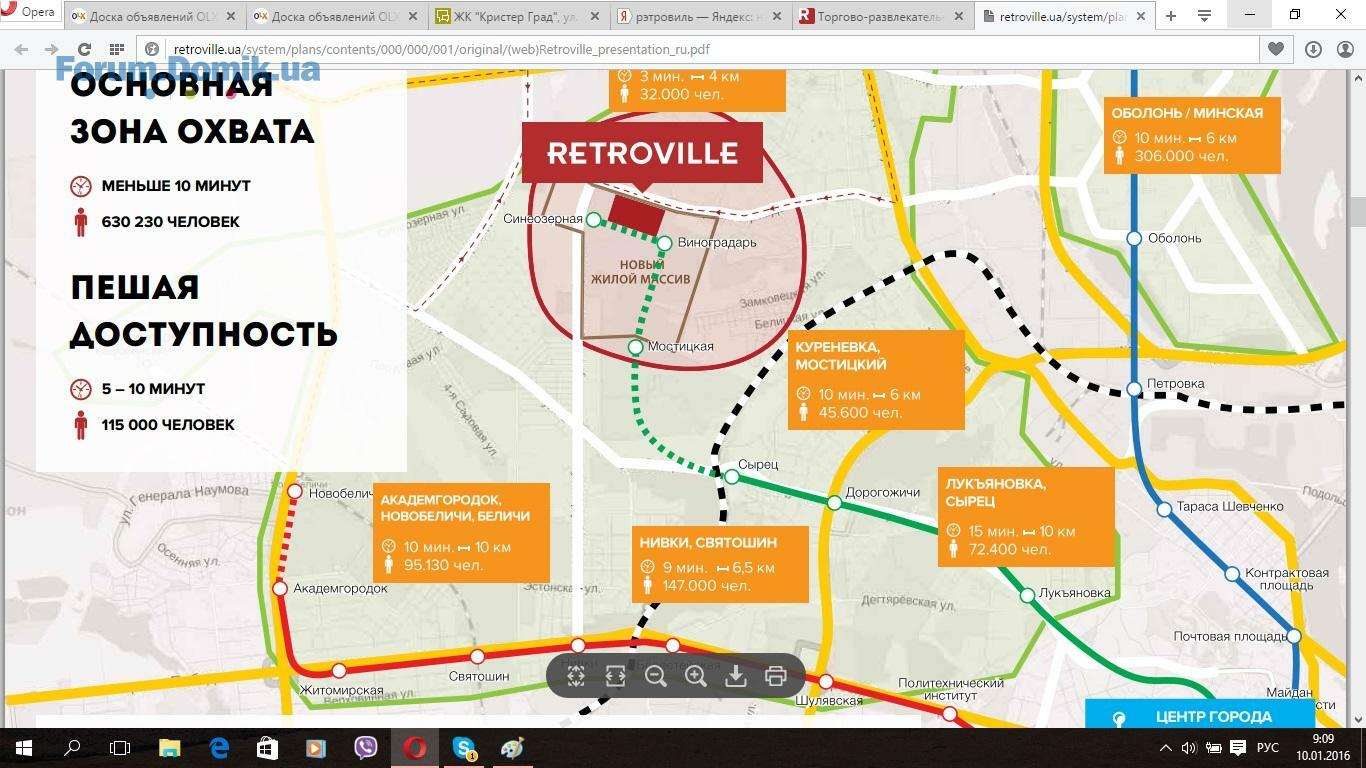Open Task View
The image size is (1366, 768).
pyautogui.click(x=120, y=748)
